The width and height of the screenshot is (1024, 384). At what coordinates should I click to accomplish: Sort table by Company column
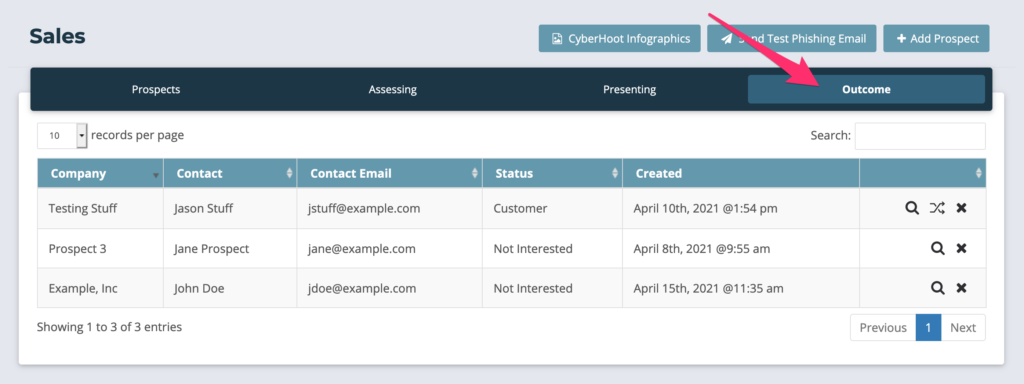pos(100,173)
